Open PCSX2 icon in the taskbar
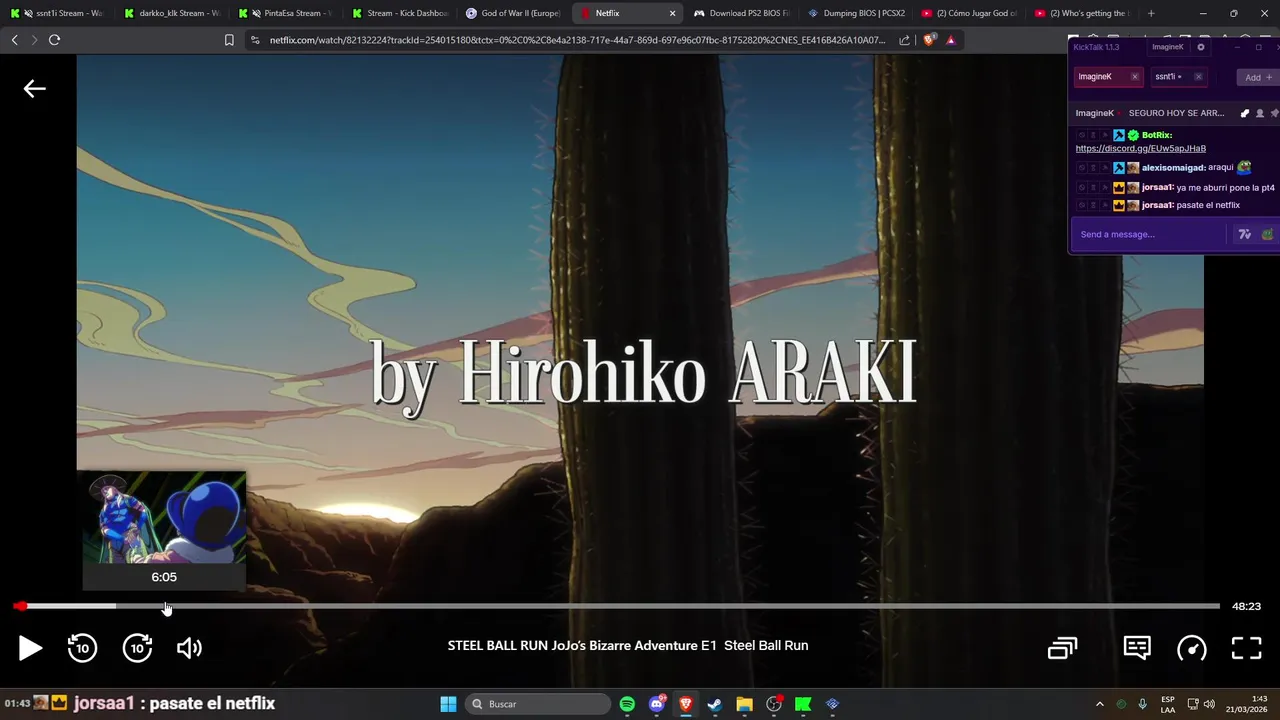The image size is (1280, 720). [832, 704]
